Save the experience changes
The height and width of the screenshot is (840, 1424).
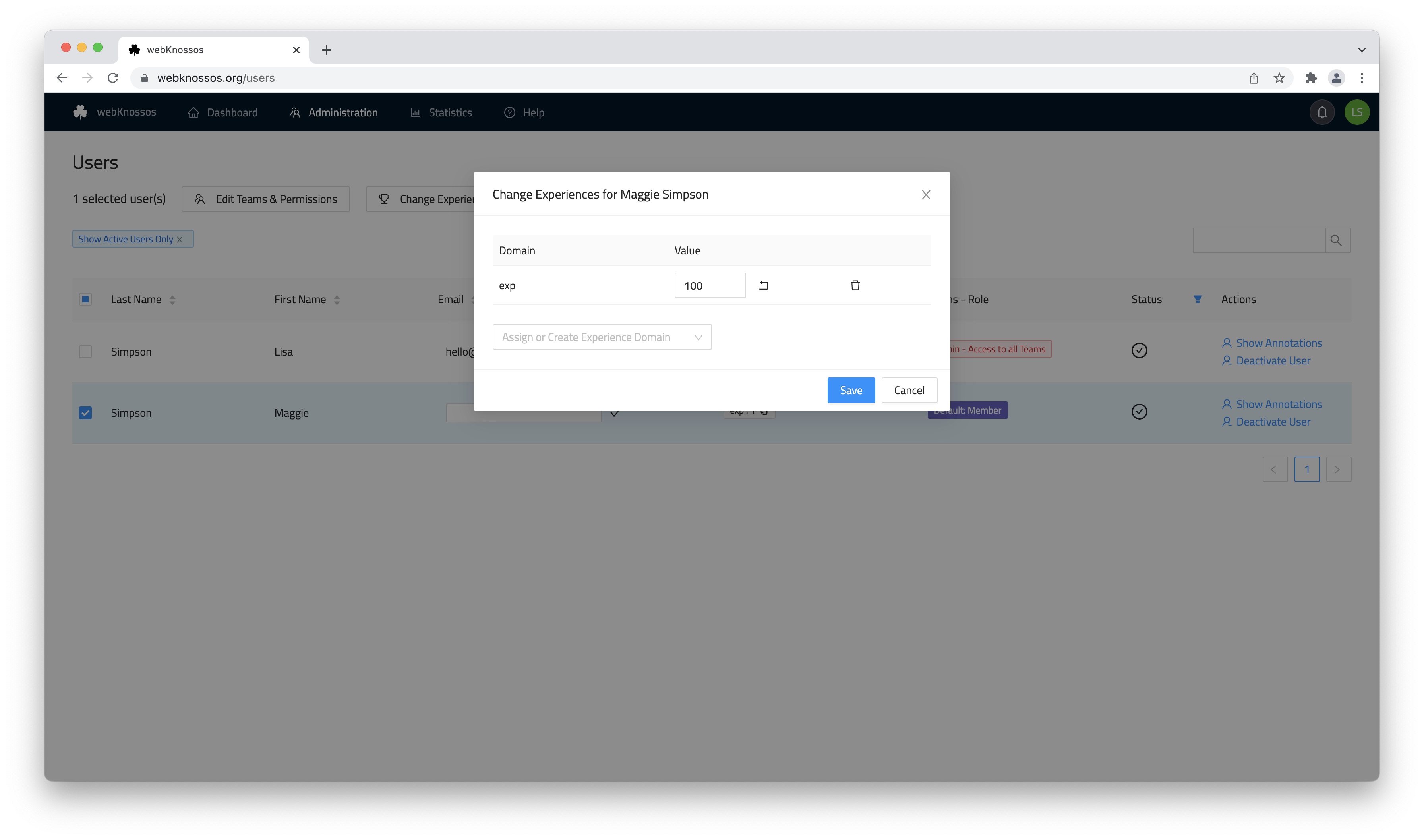pos(851,390)
